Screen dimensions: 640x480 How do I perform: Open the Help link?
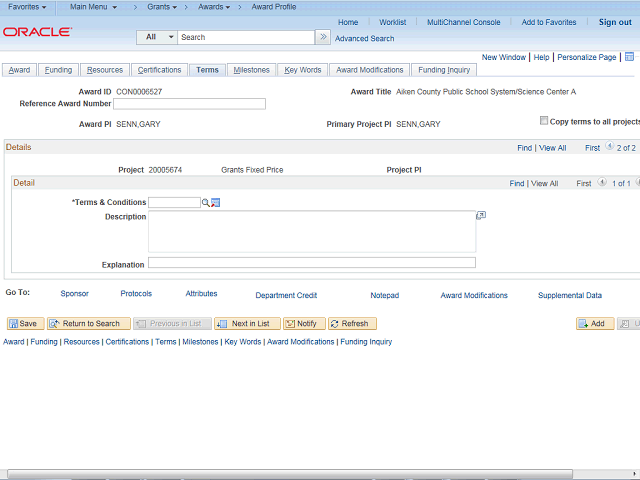pyautogui.click(x=541, y=58)
